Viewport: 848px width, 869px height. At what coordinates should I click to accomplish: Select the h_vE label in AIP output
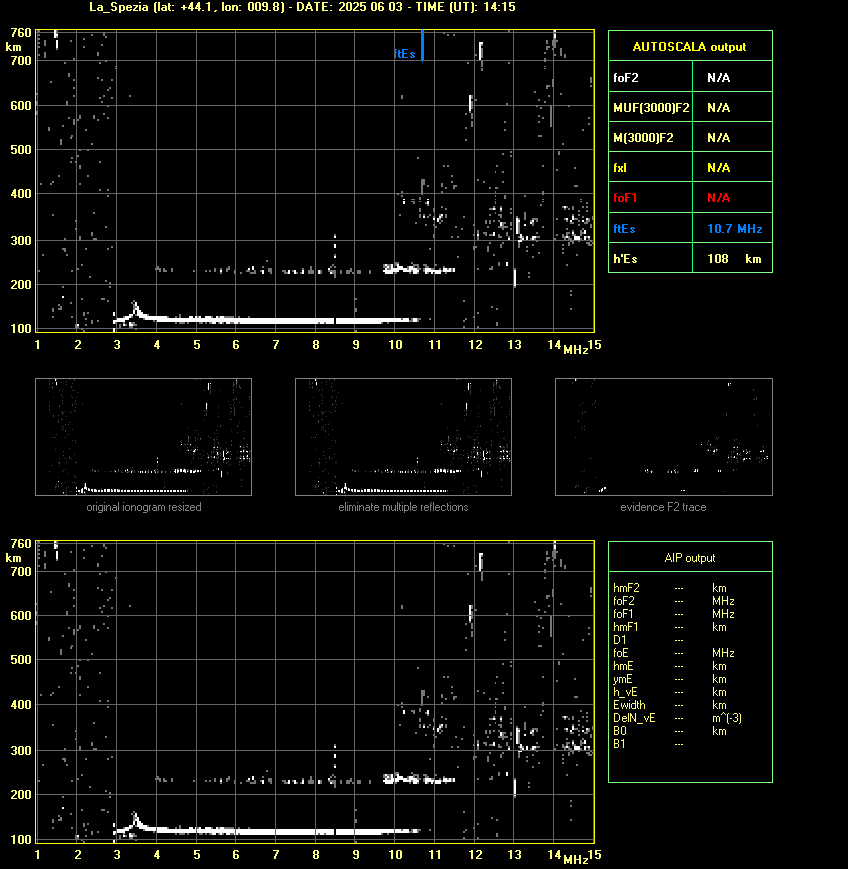[x=625, y=692]
